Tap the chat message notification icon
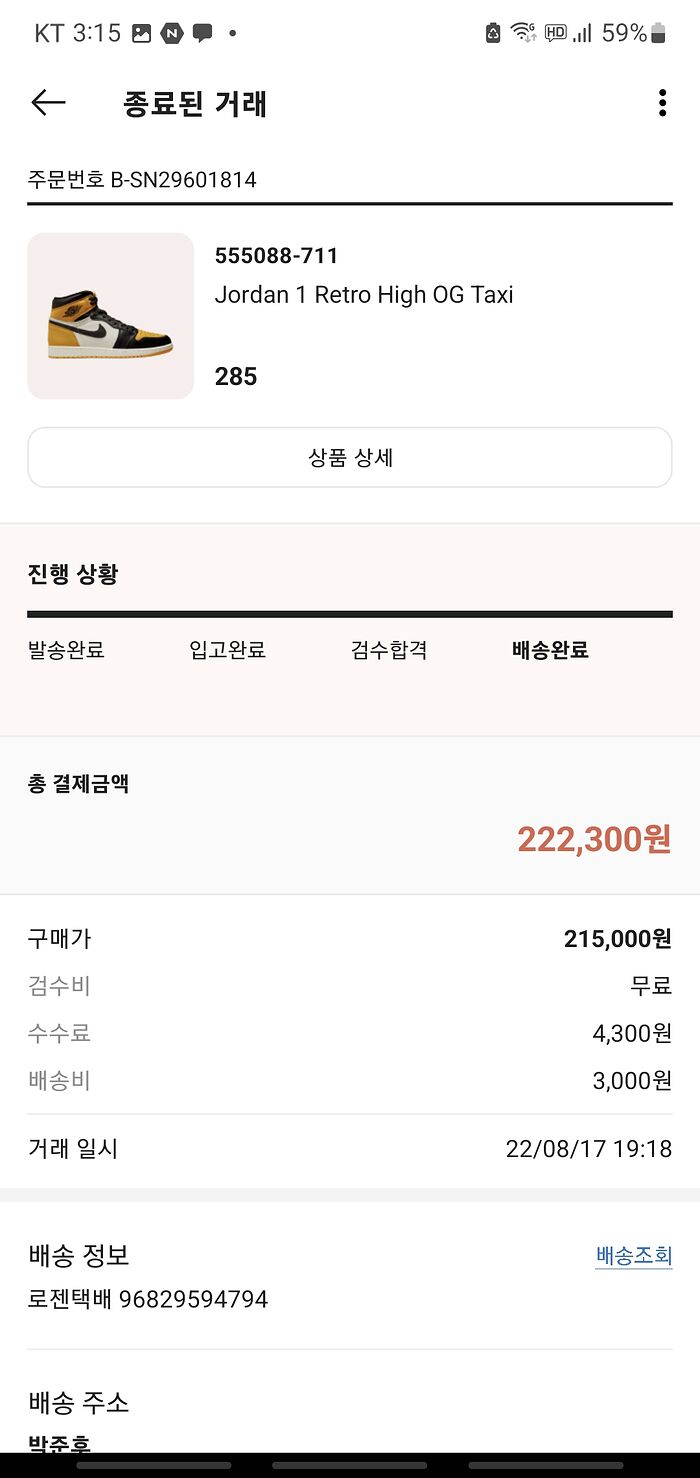Screen dimensions: 700x1478 point(202,33)
